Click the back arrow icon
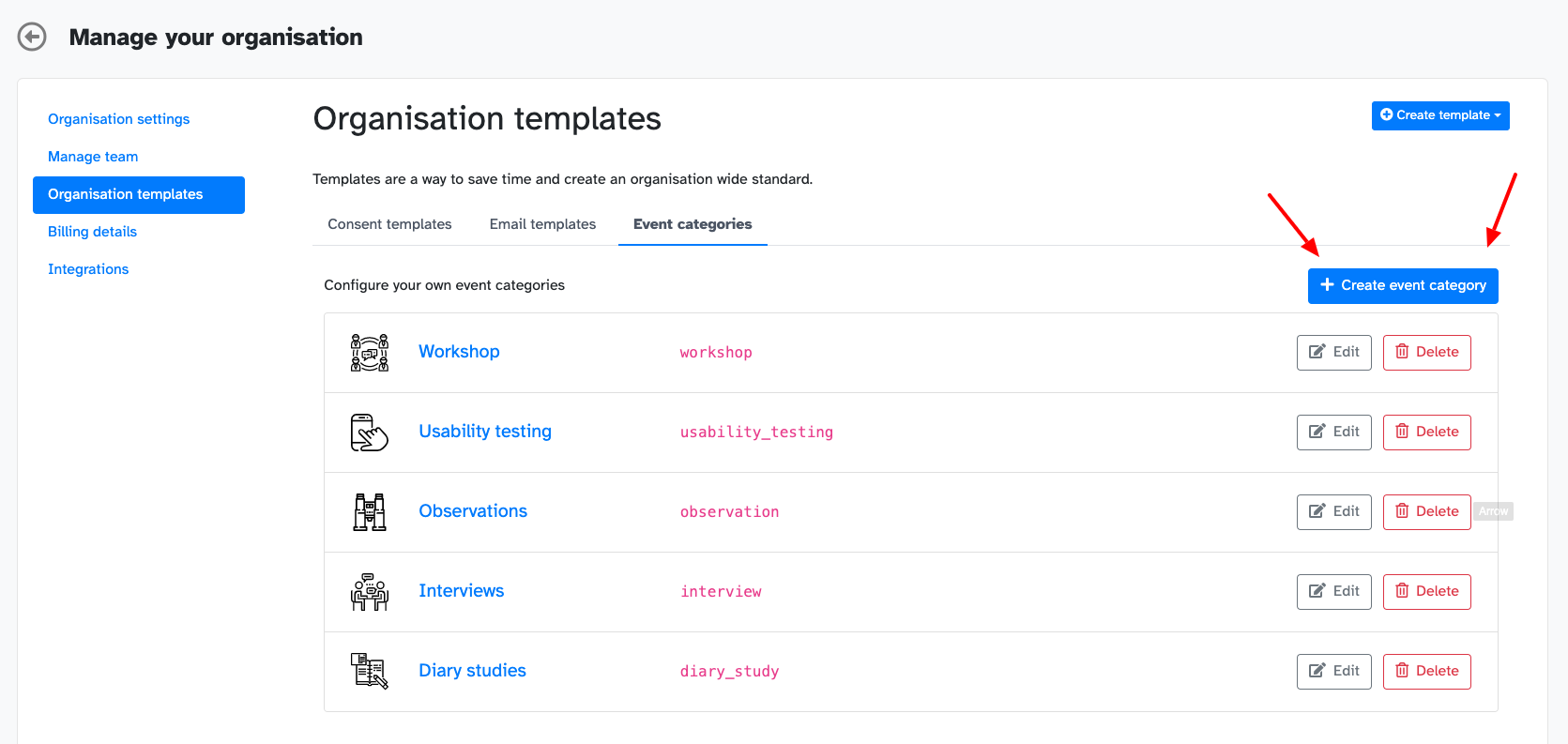The image size is (1568, 744). [x=32, y=38]
